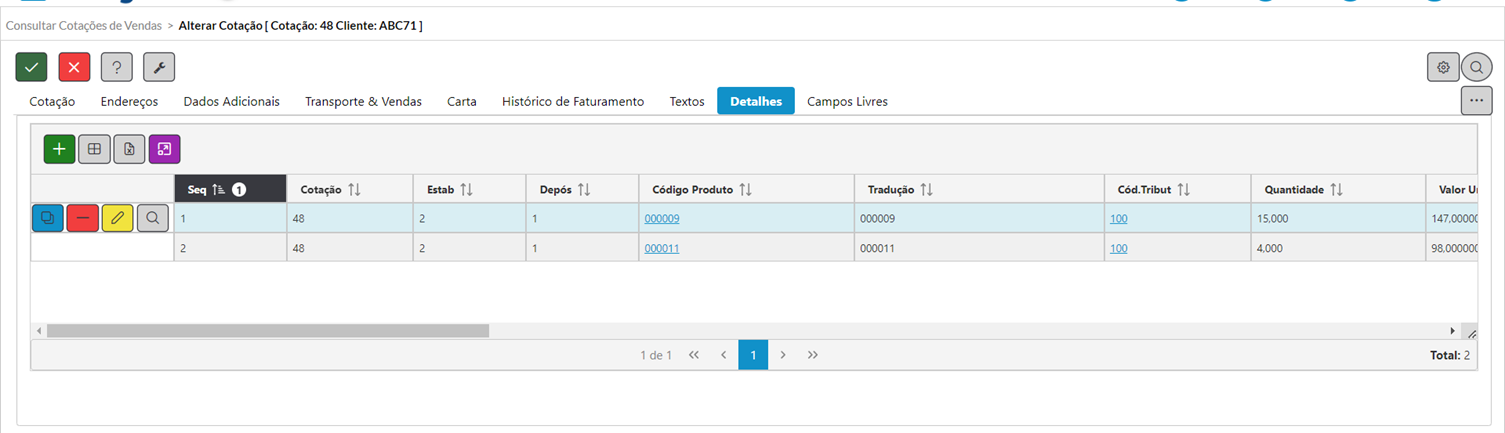
Task: Select the Quantidade cell 15,000
Action: click(x=1338, y=218)
